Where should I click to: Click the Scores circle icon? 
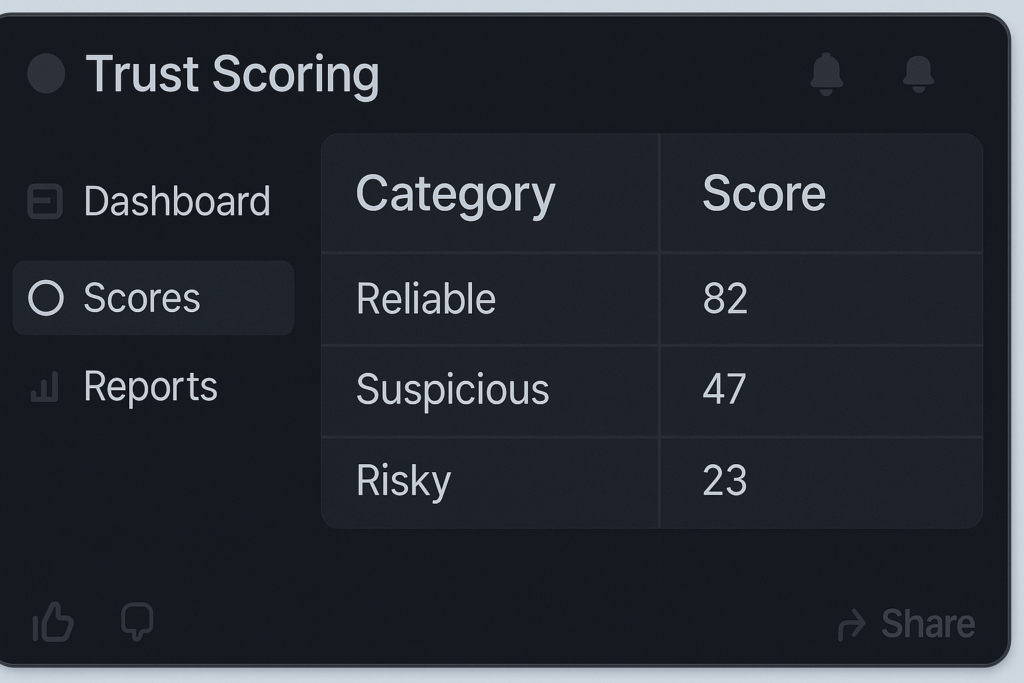pyautogui.click(x=46, y=298)
